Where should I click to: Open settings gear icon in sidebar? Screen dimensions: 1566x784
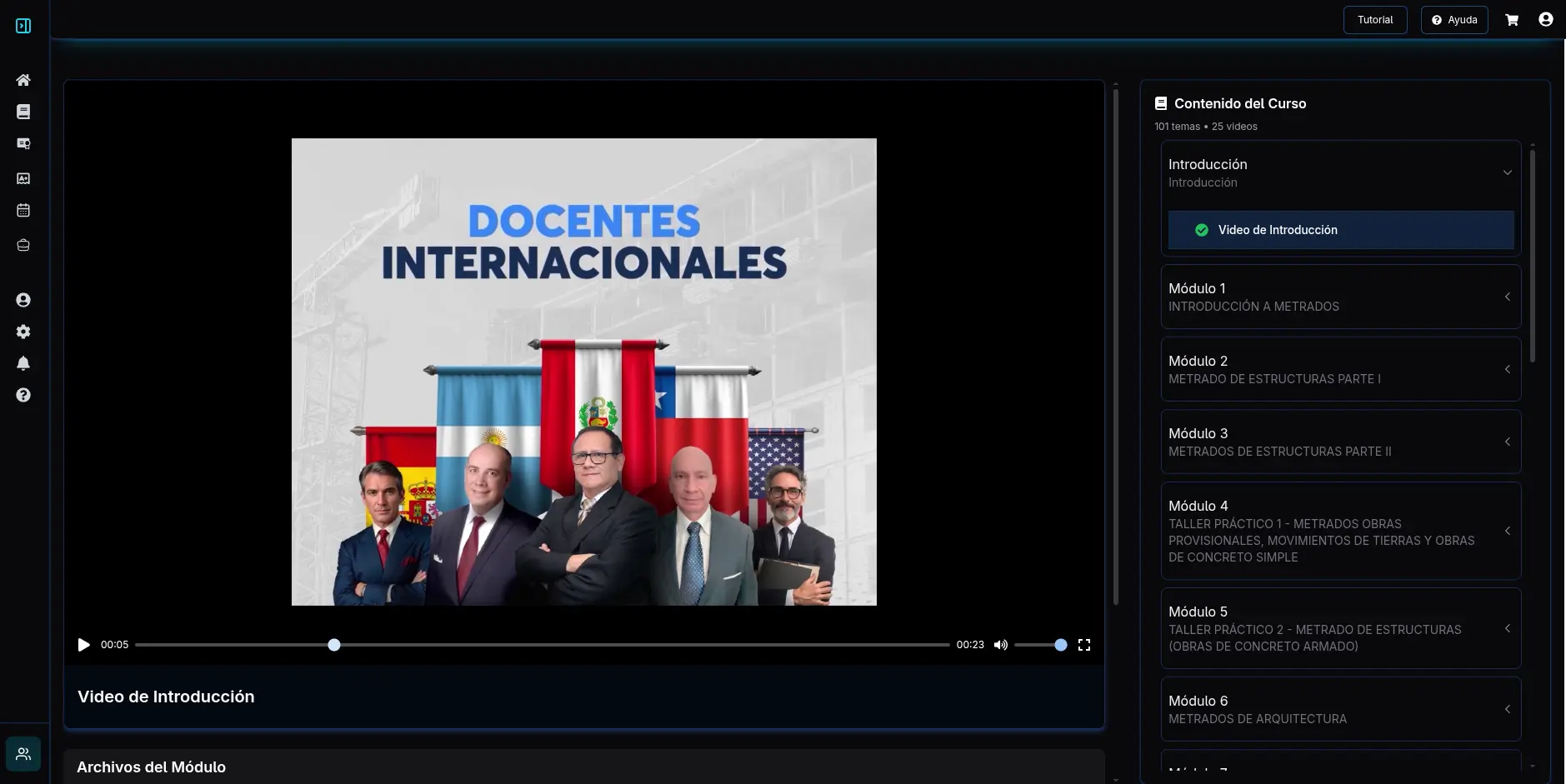point(23,332)
